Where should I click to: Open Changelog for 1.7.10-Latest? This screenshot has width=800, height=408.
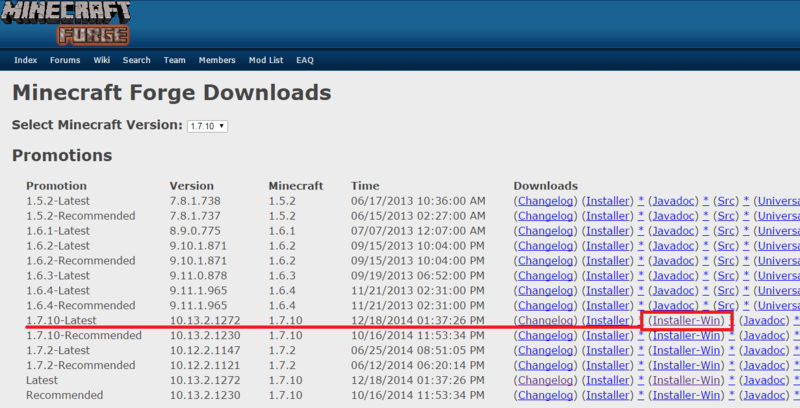pyautogui.click(x=545, y=321)
